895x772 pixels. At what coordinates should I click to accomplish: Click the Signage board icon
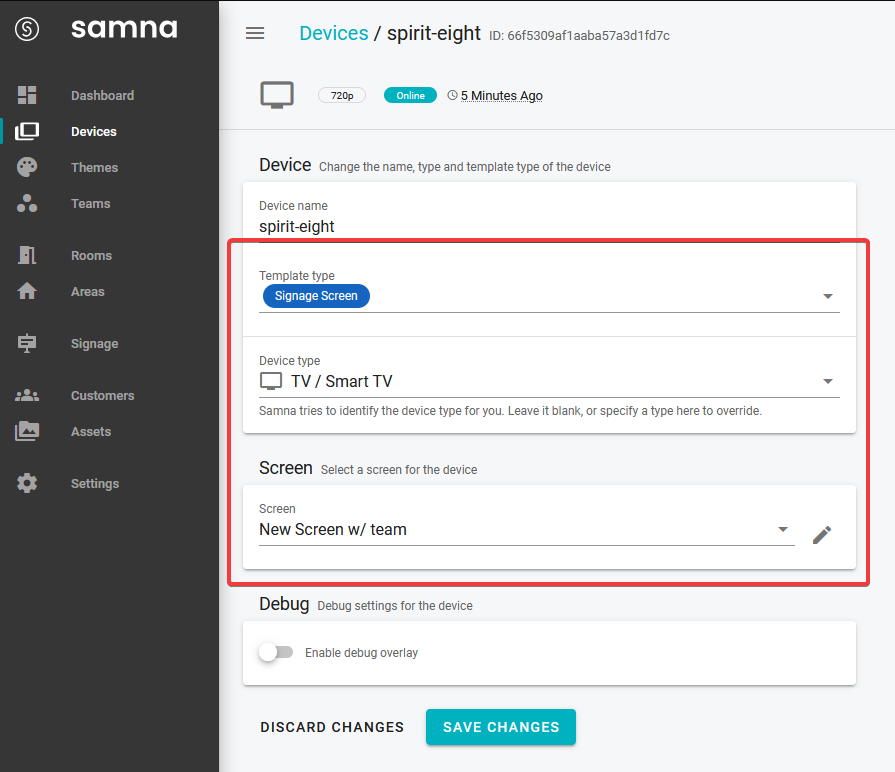(x=27, y=343)
